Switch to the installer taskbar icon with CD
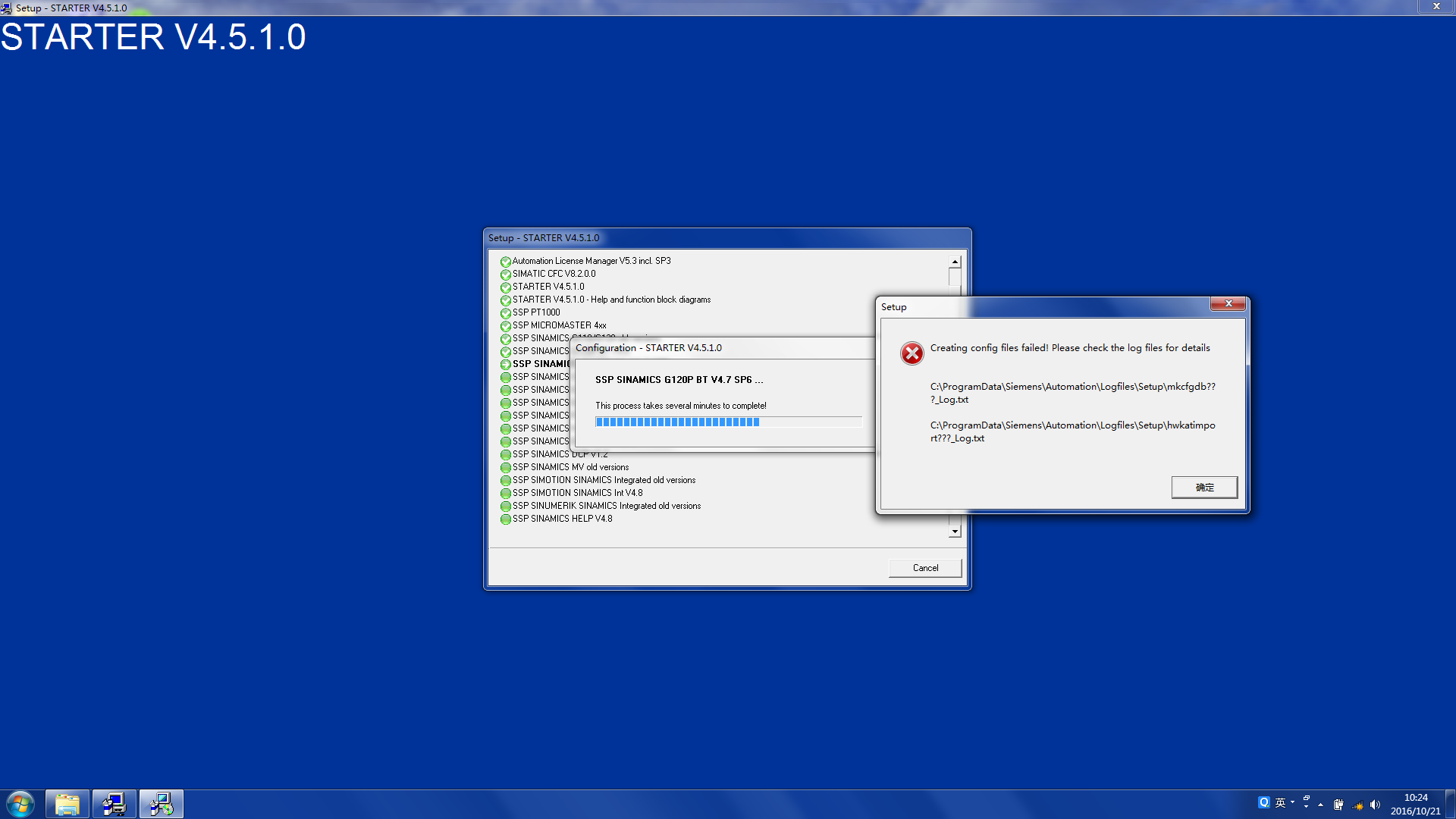Screen dimensions: 1456x819 pos(162,804)
